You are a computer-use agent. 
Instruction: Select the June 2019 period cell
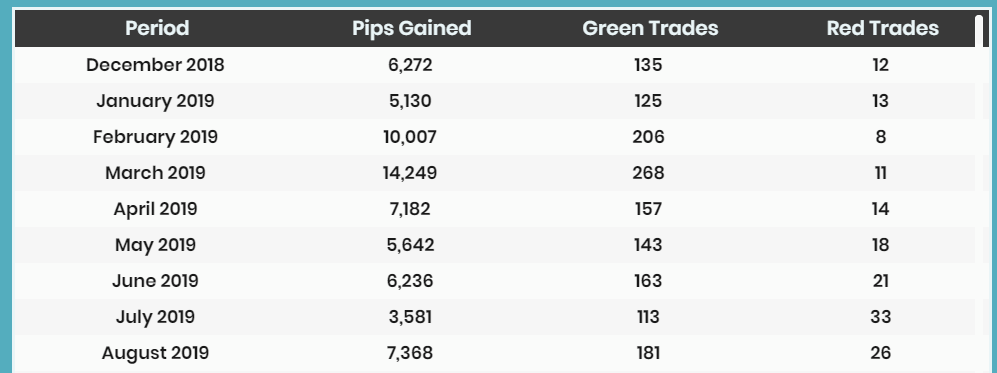click(155, 281)
